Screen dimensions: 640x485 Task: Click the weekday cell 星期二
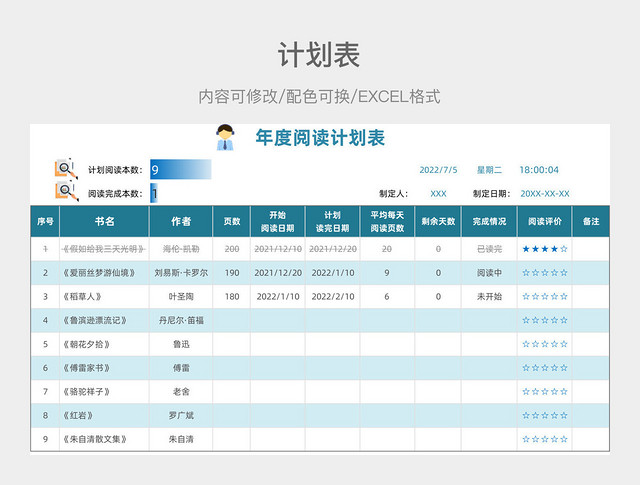coord(489,170)
